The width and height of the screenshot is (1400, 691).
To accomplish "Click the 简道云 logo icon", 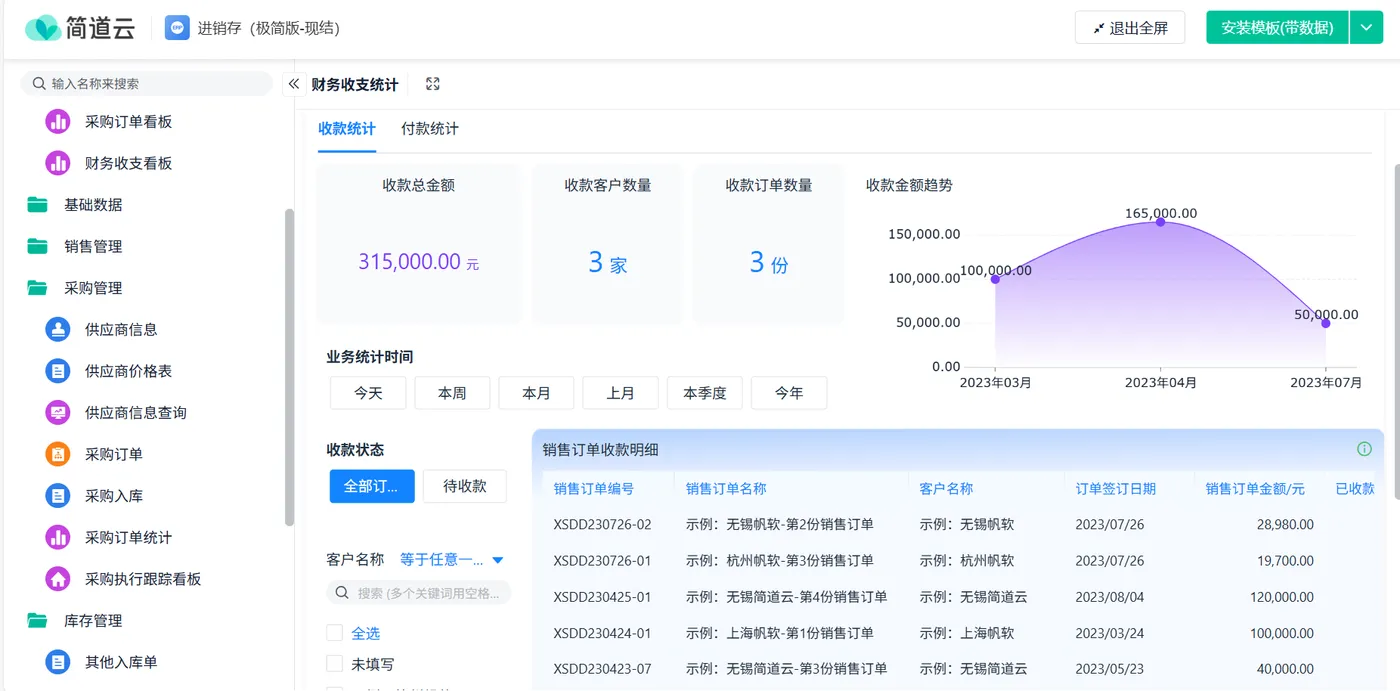I will 43,28.
